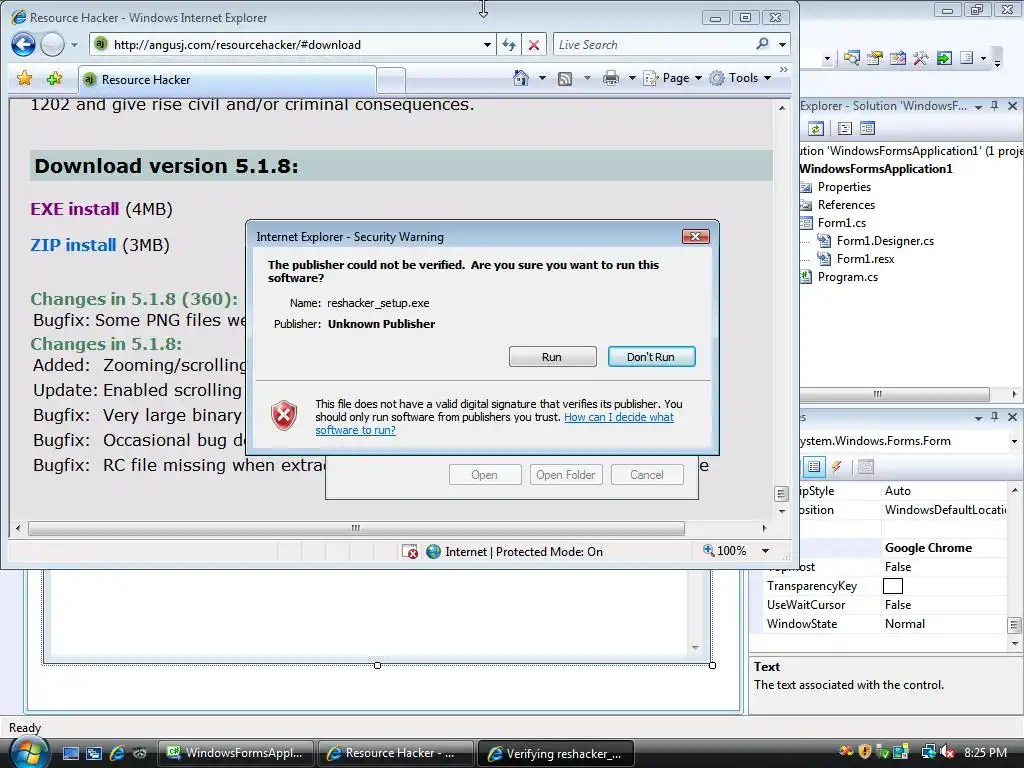Open a new blank browser tab
1024x768 pixels.
[x=391, y=80]
